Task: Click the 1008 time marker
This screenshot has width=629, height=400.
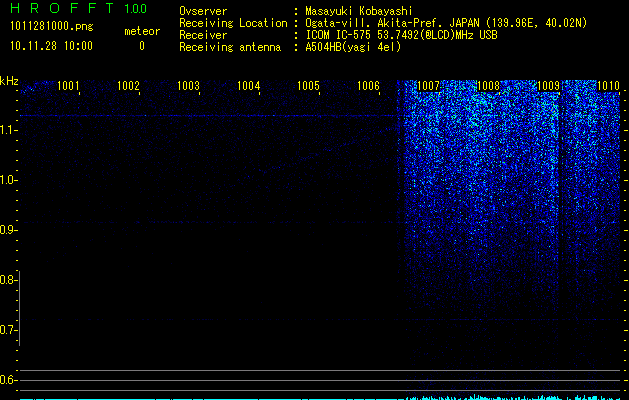Action: tap(488, 85)
